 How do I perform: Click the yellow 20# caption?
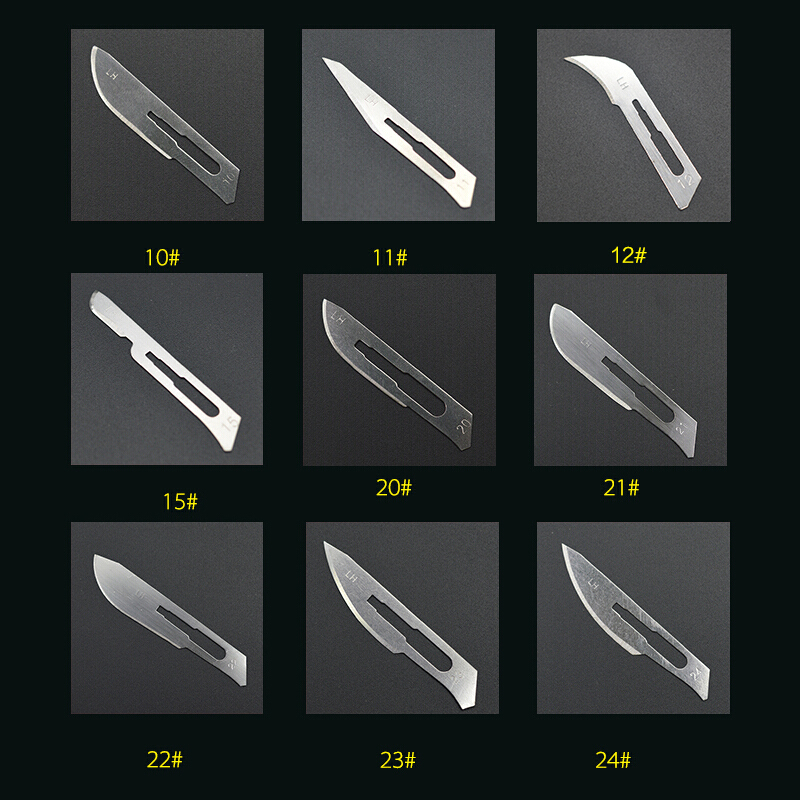click(x=394, y=488)
